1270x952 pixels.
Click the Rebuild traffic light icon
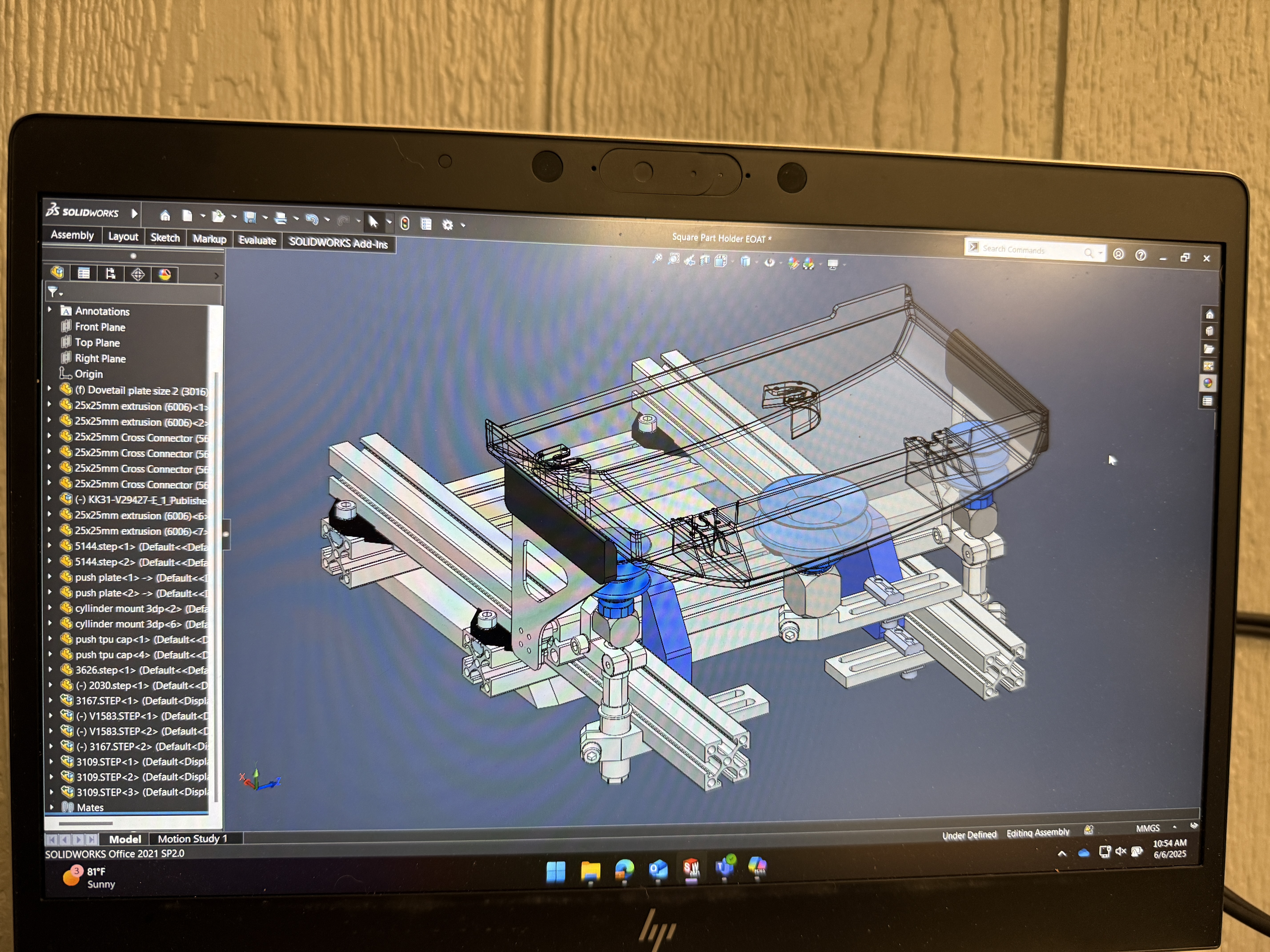(405, 223)
